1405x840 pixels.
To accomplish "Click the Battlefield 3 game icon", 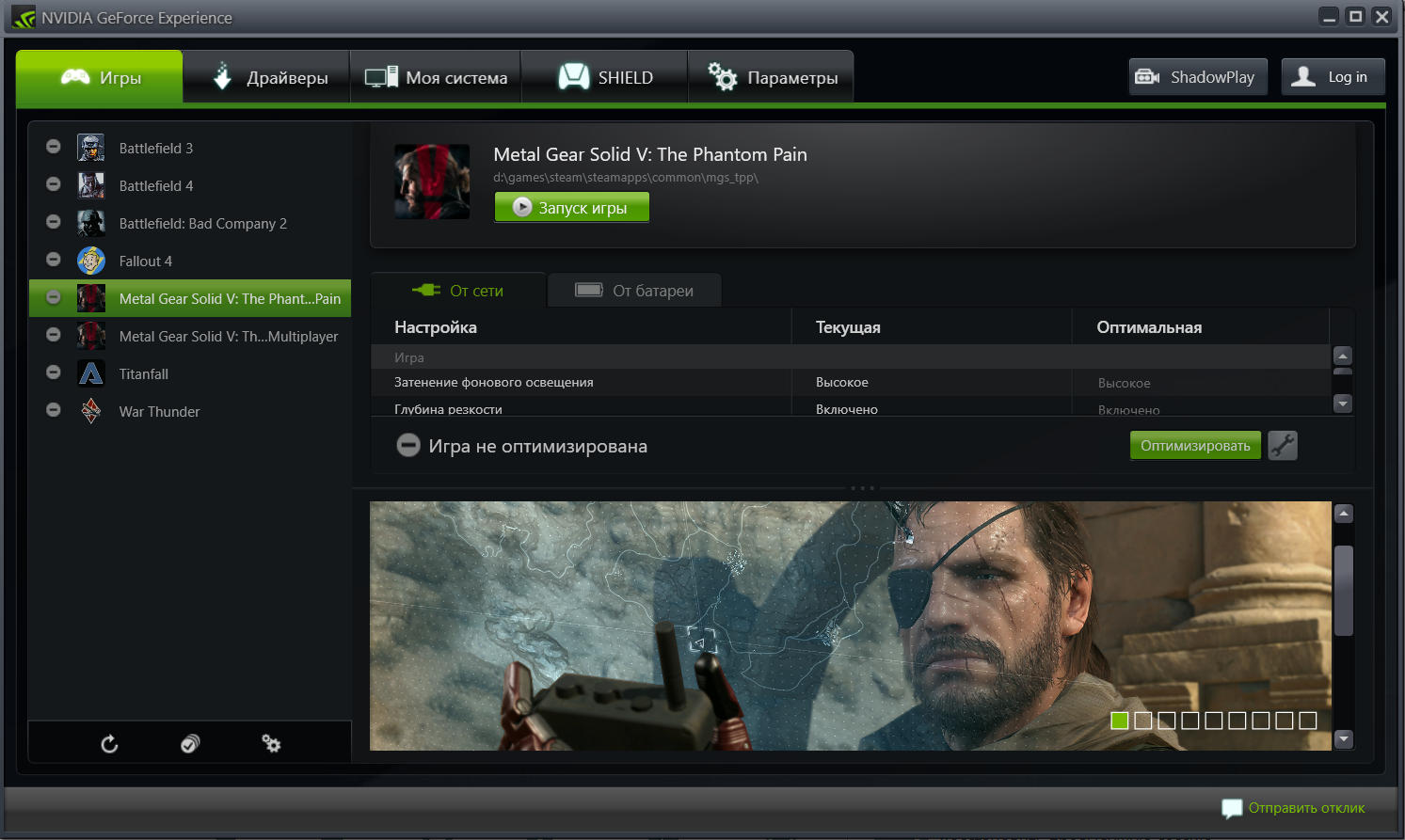I will (91, 148).
